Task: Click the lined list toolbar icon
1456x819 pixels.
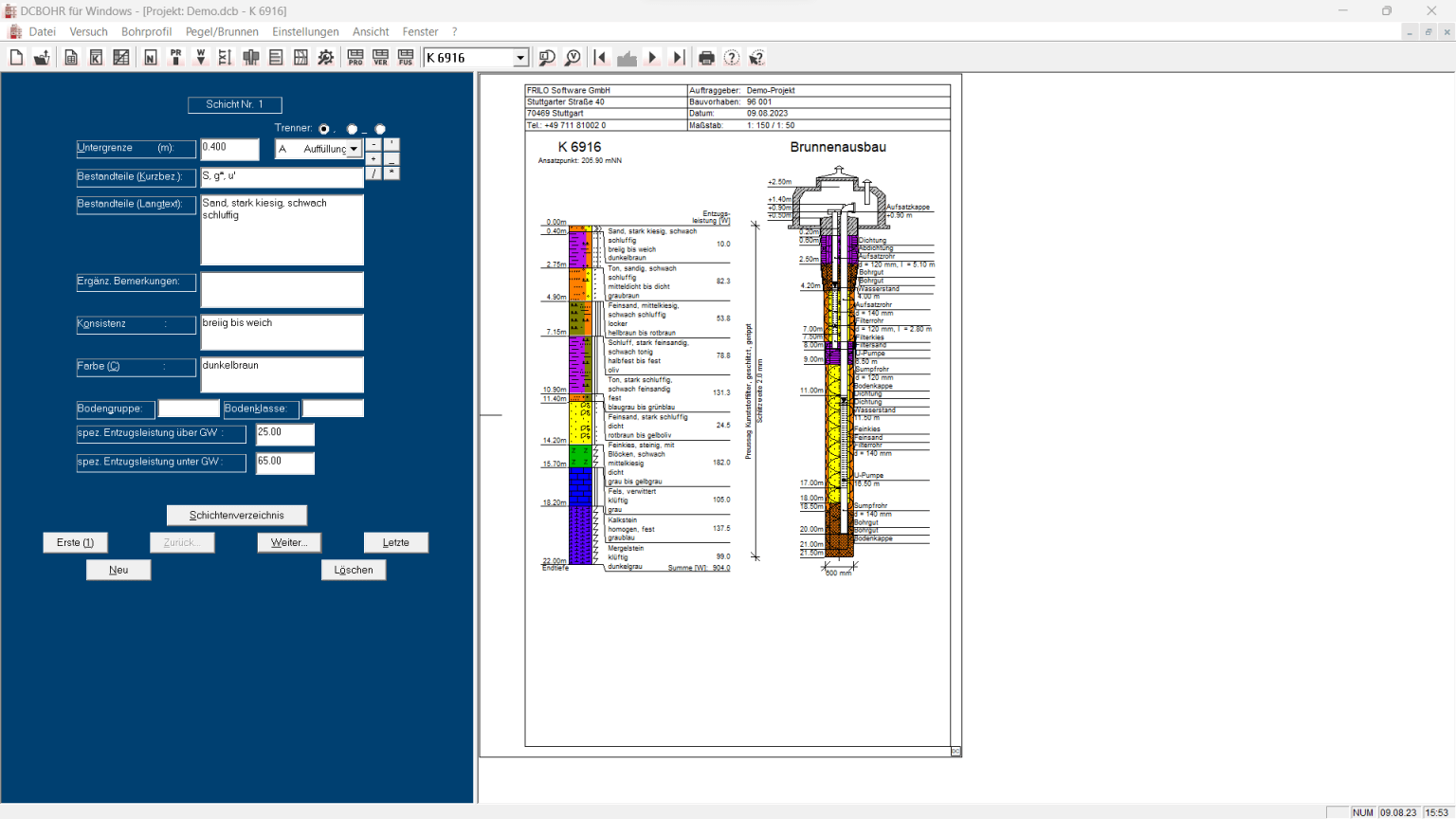Action: pos(276,58)
